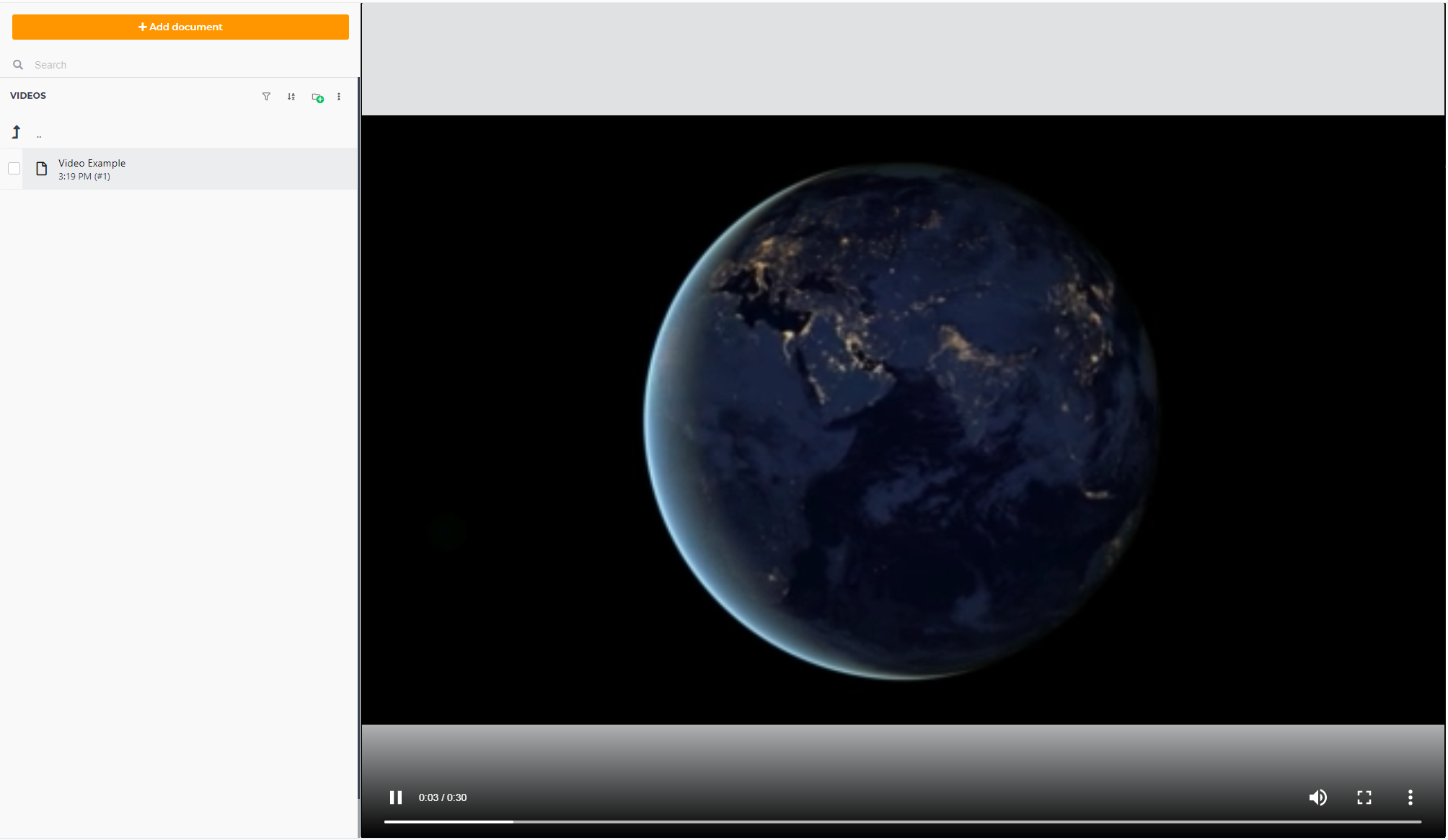Click the search magnifier icon
Image resolution: width=1448 pixels, height=840 pixels.
[18, 65]
